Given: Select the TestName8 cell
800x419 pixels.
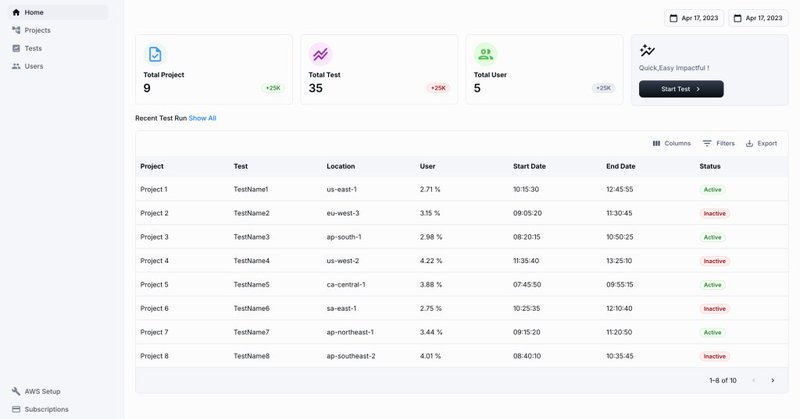Looking at the screenshot, I should [x=252, y=356].
